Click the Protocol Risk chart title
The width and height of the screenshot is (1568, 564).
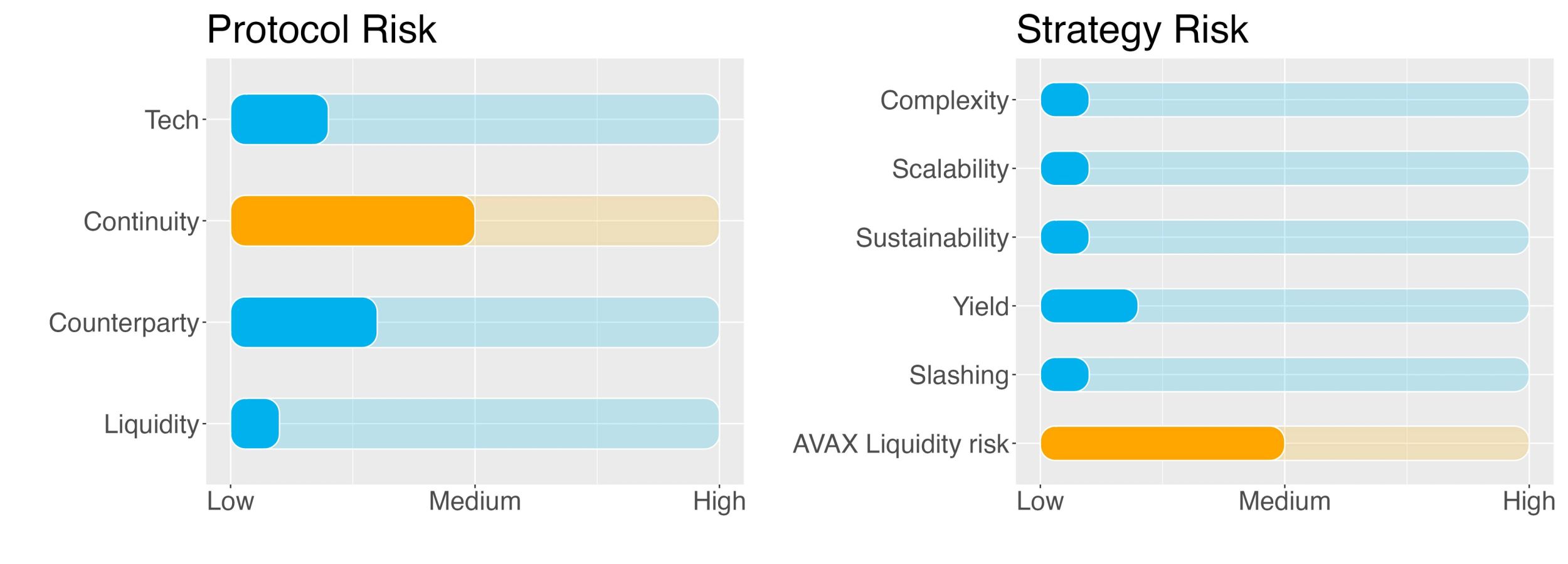pyautogui.click(x=321, y=29)
